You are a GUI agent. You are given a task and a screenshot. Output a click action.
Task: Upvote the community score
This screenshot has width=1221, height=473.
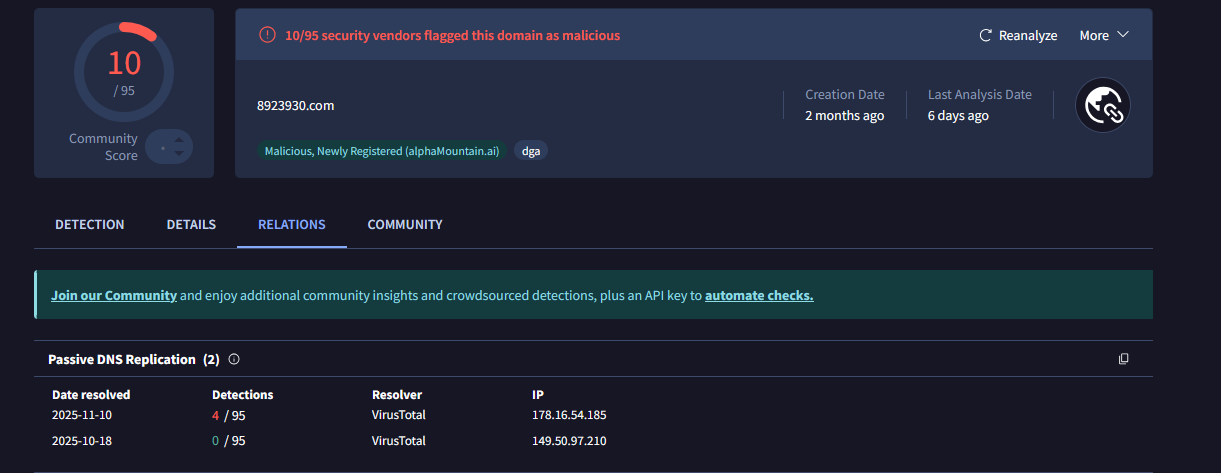[x=178, y=140]
